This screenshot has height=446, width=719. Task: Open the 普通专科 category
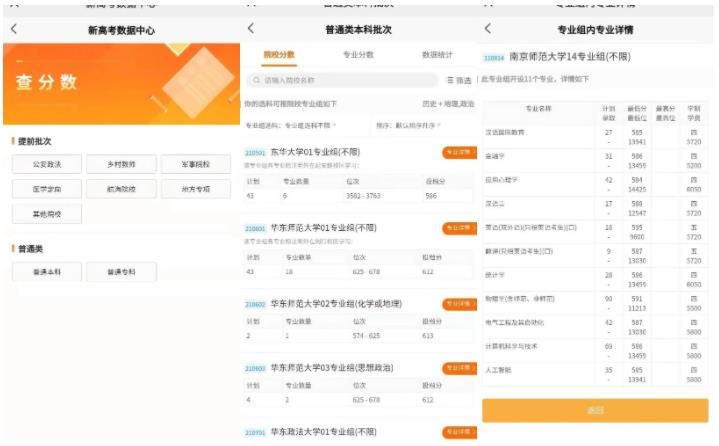121,272
